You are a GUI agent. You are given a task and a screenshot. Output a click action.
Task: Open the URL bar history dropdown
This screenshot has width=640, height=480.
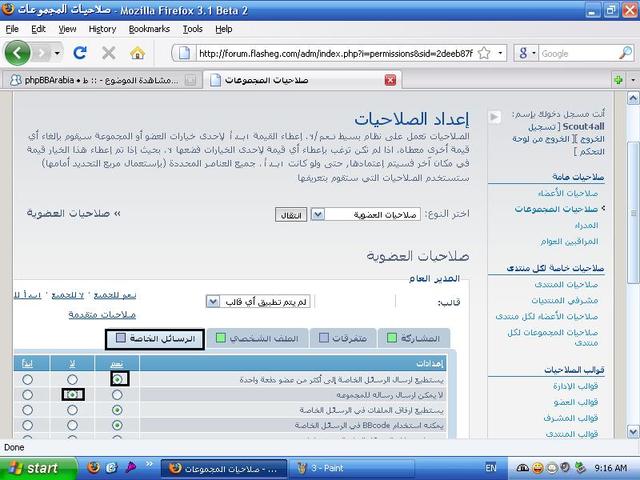[x=500, y=53]
